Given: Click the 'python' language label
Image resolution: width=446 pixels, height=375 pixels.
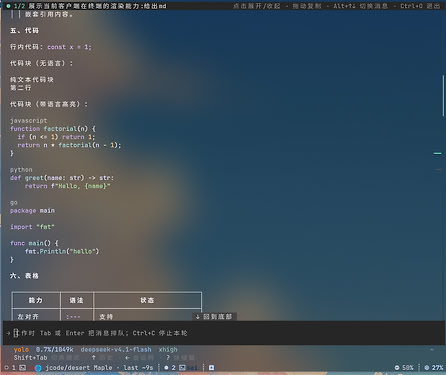Looking at the screenshot, I should [21, 170].
